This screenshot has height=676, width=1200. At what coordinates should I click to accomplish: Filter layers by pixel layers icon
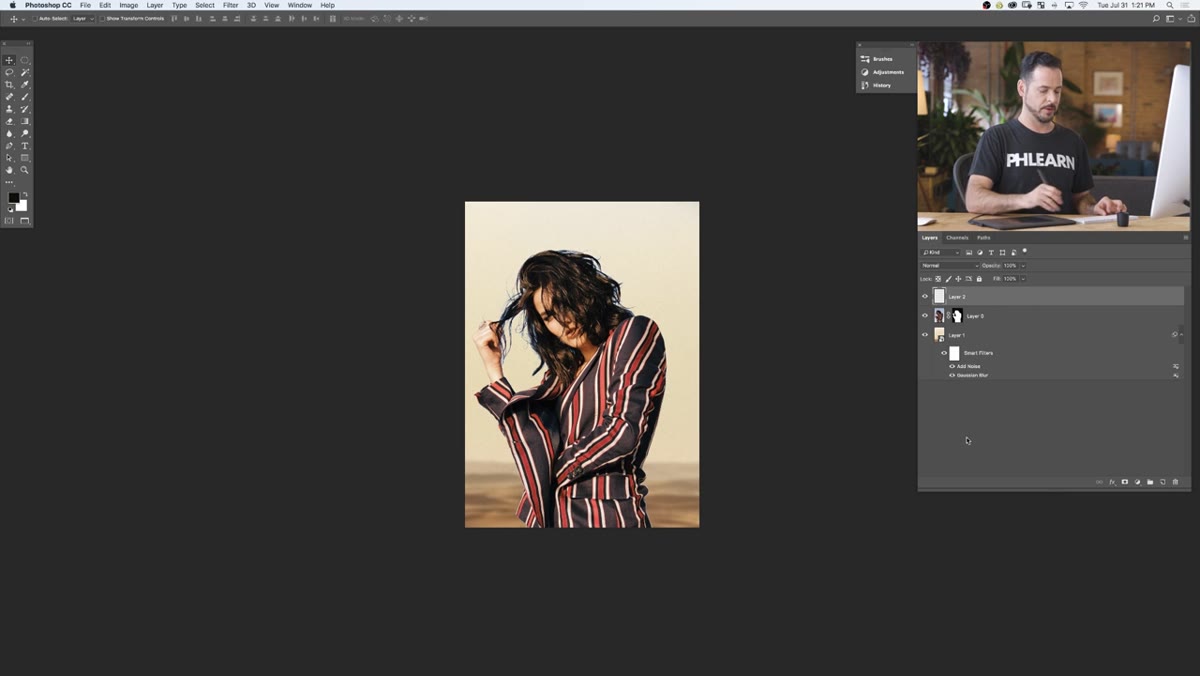969,252
